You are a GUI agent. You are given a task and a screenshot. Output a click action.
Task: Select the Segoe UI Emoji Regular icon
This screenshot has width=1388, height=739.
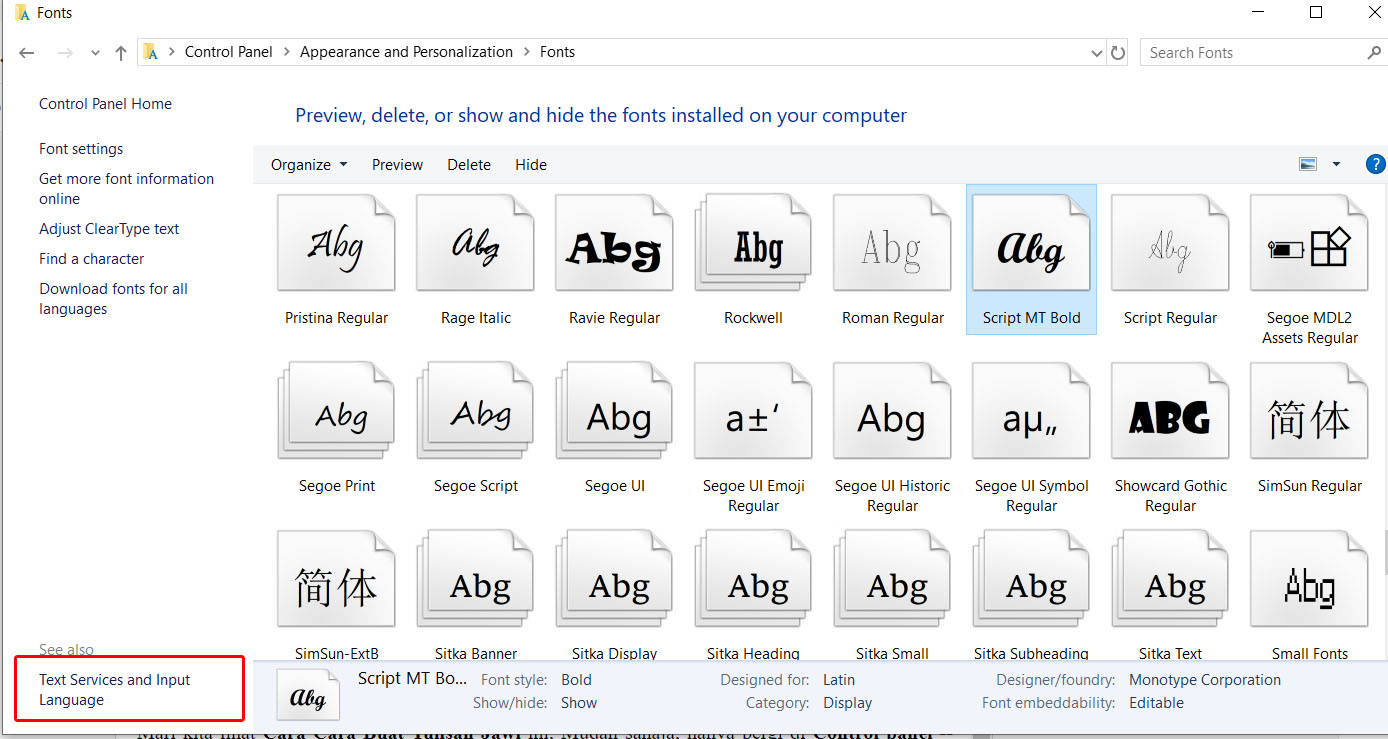[753, 411]
